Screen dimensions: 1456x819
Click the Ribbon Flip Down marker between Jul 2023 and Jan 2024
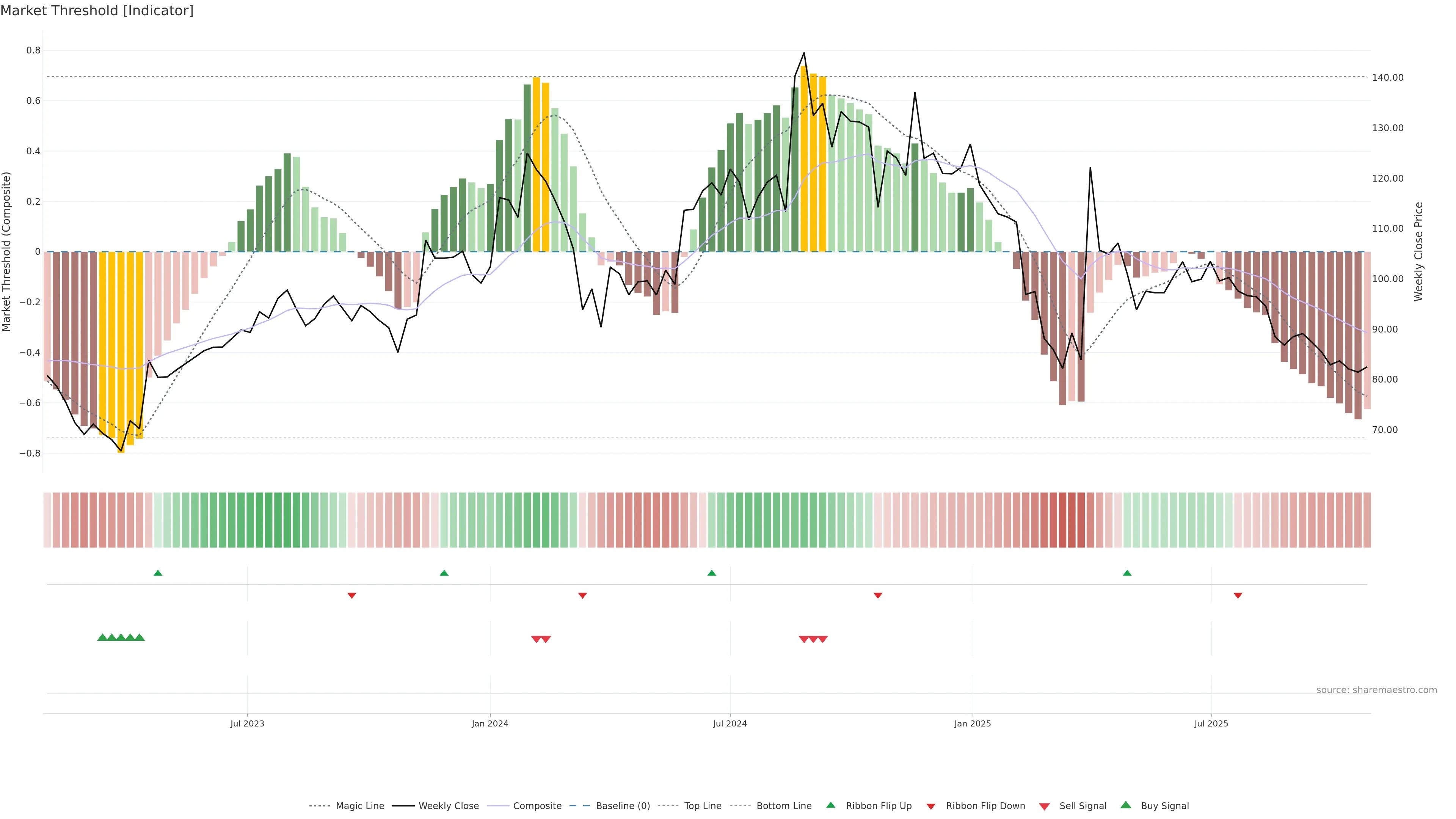(351, 595)
